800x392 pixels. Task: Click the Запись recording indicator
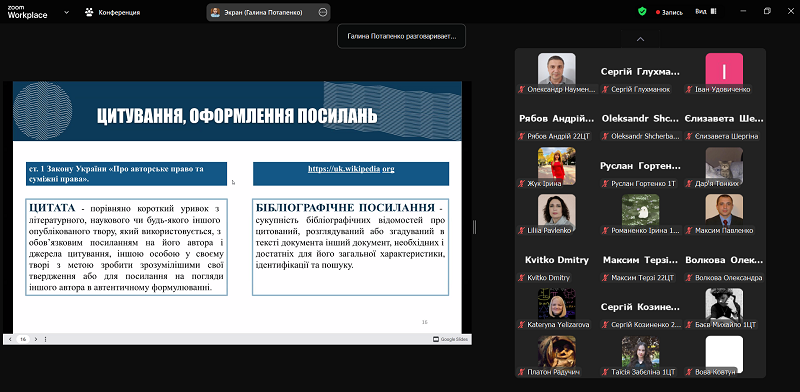coord(669,12)
